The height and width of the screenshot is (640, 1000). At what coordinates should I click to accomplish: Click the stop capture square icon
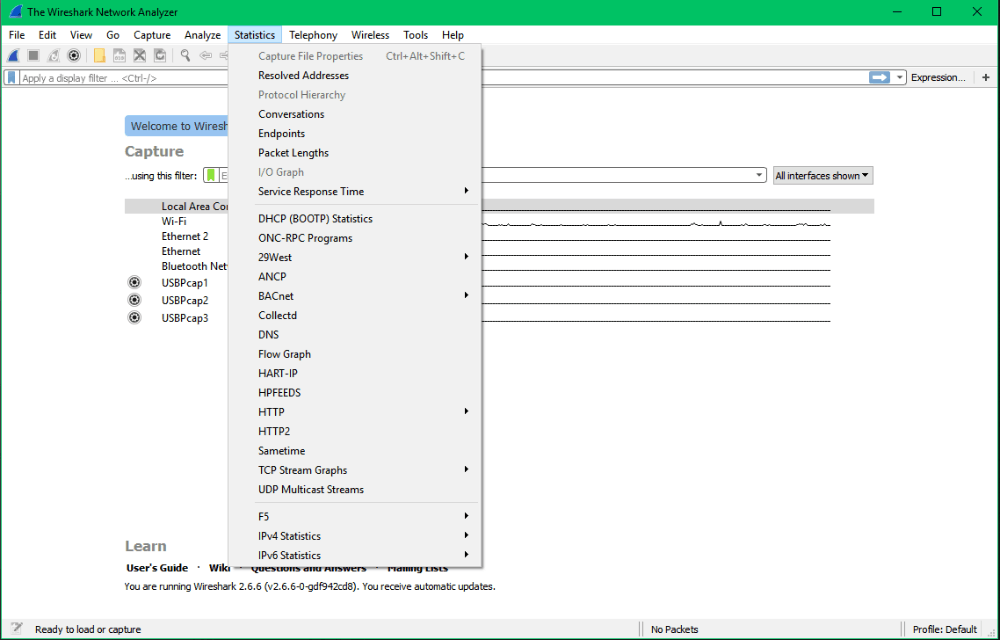click(33, 56)
